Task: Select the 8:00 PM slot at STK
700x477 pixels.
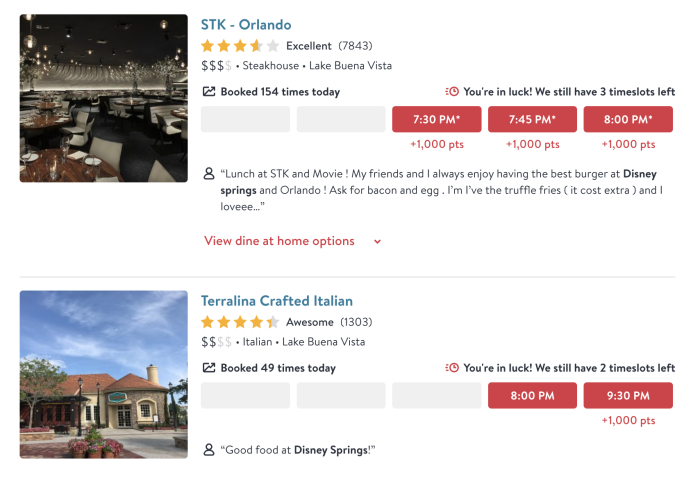Action: click(628, 120)
